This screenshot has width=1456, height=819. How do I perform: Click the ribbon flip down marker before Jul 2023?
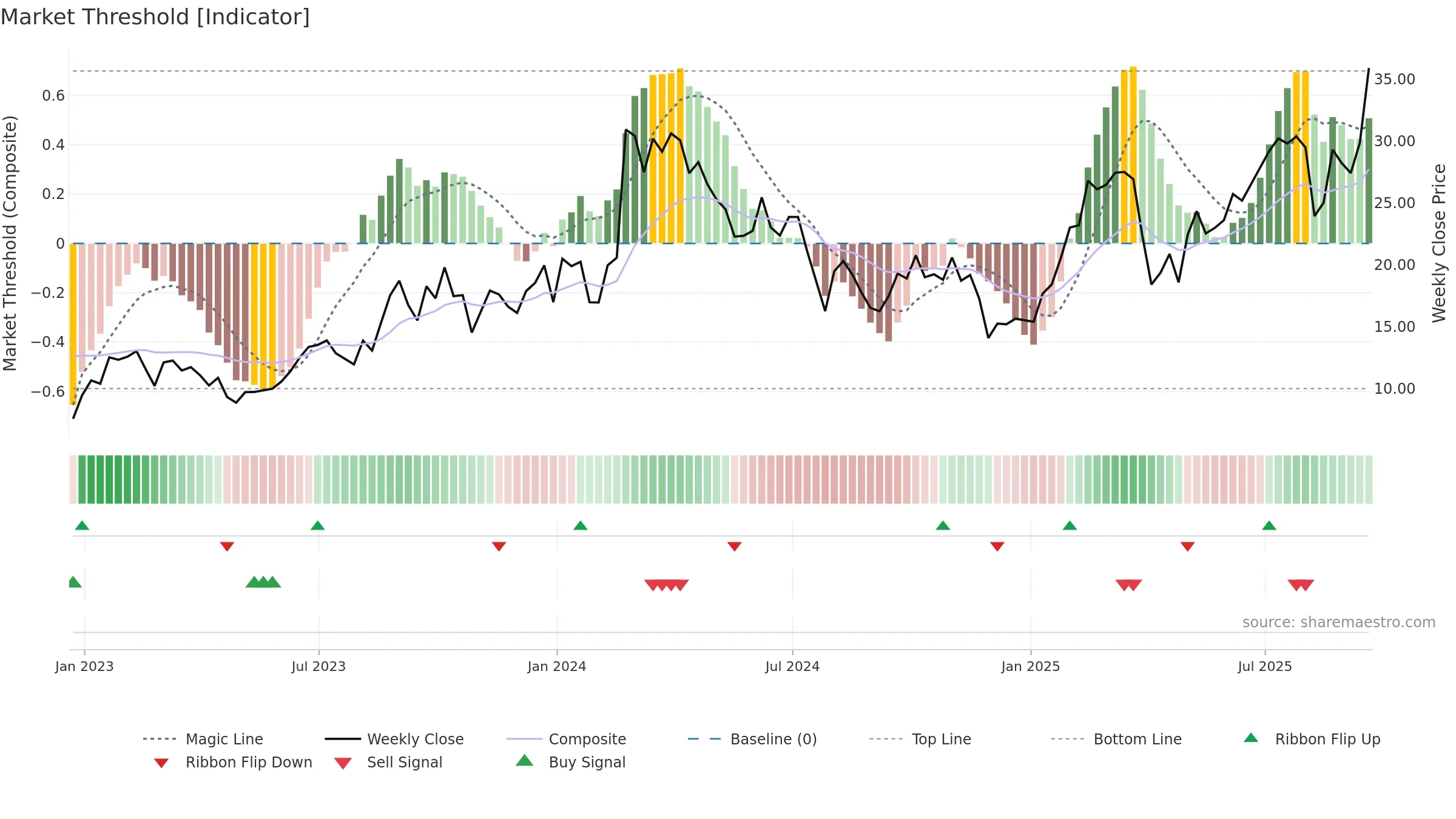point(227,547)
